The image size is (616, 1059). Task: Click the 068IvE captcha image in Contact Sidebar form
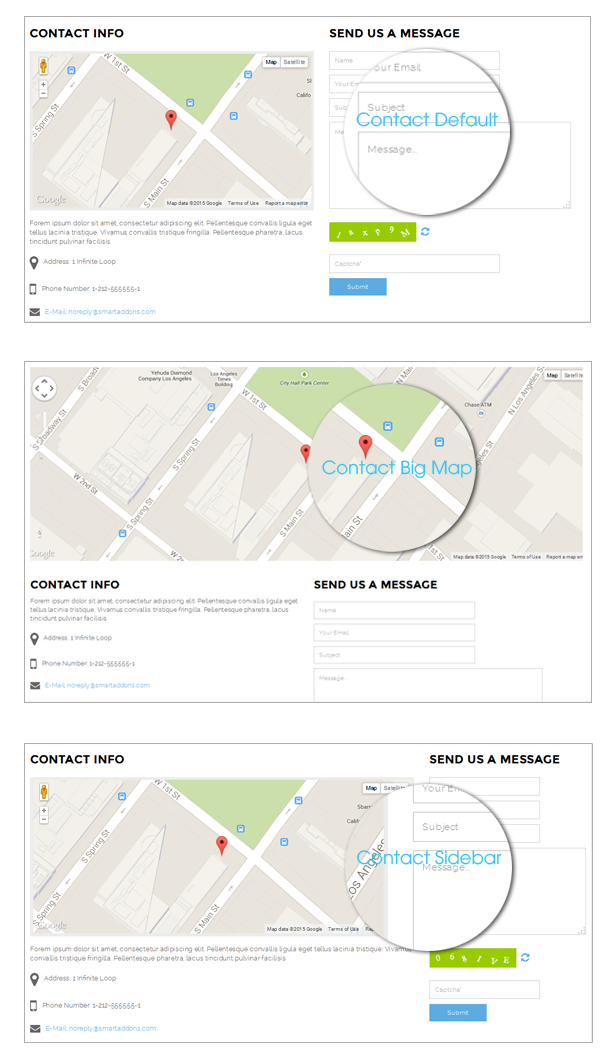point(473,958)
